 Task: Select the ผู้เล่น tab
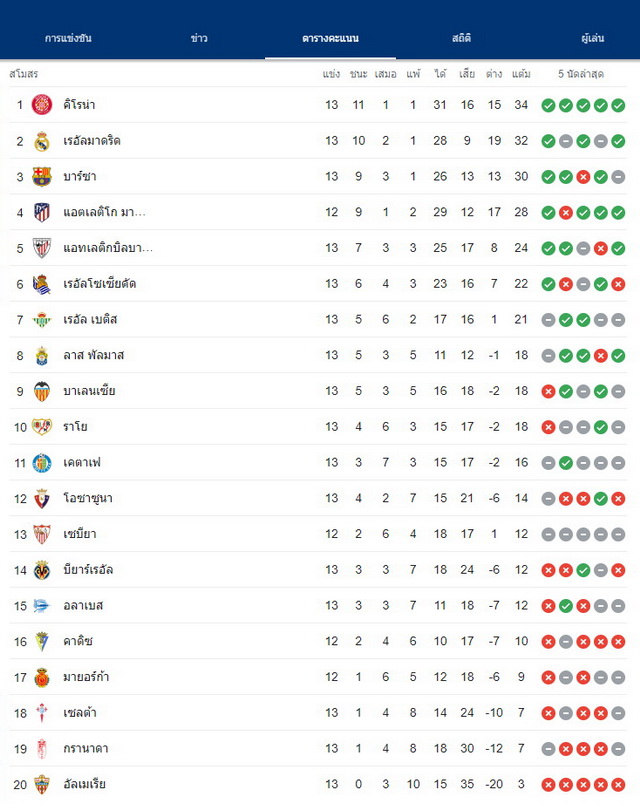click(x=592, y=38)
